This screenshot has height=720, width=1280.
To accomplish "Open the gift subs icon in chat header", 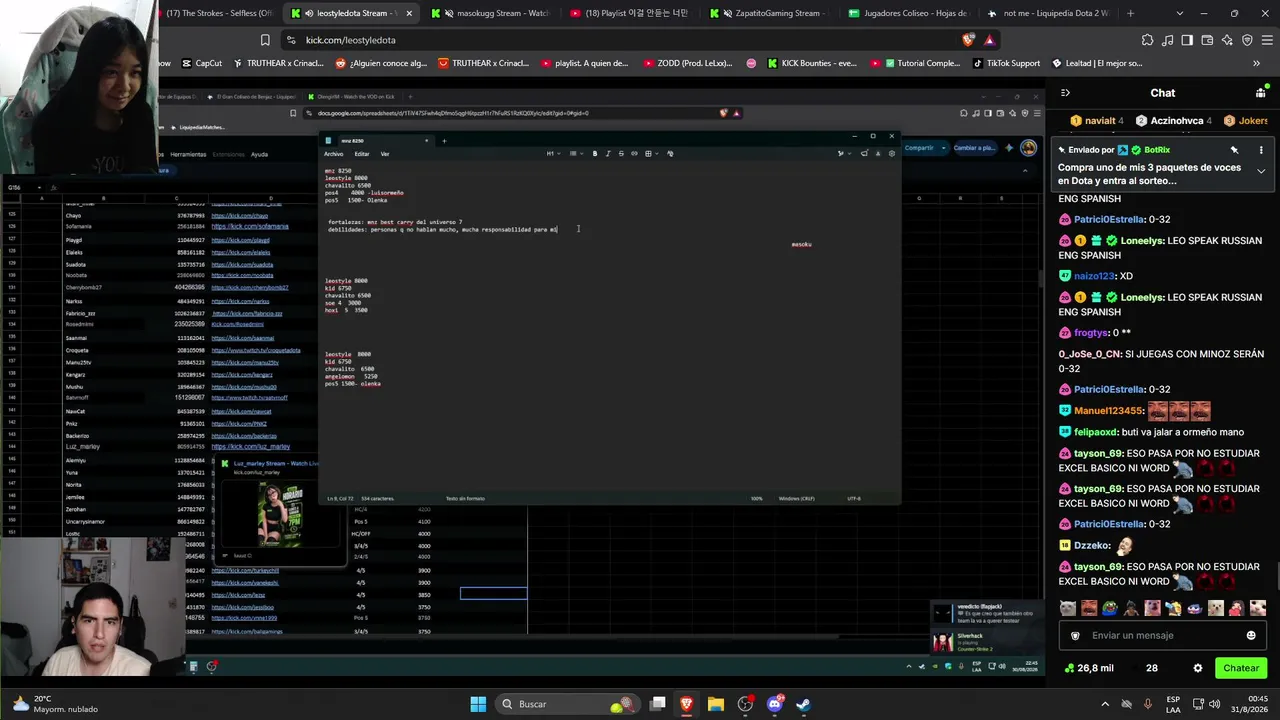I will tap(1259, 93).
